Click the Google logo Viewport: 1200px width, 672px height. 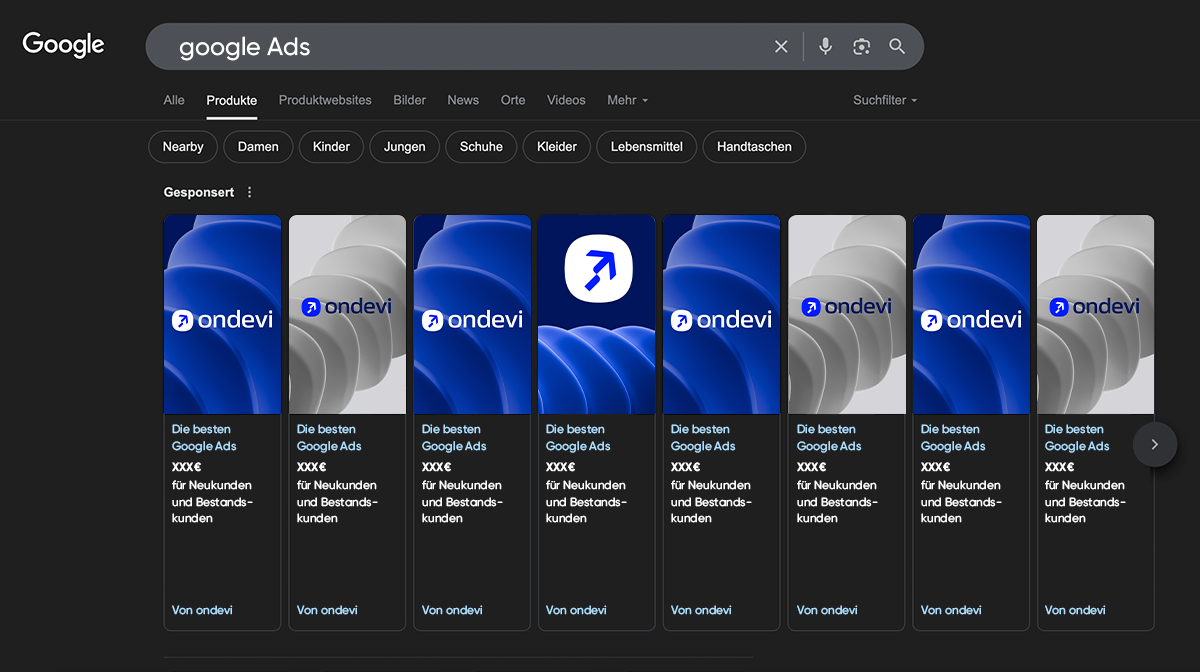click(63, 45)
